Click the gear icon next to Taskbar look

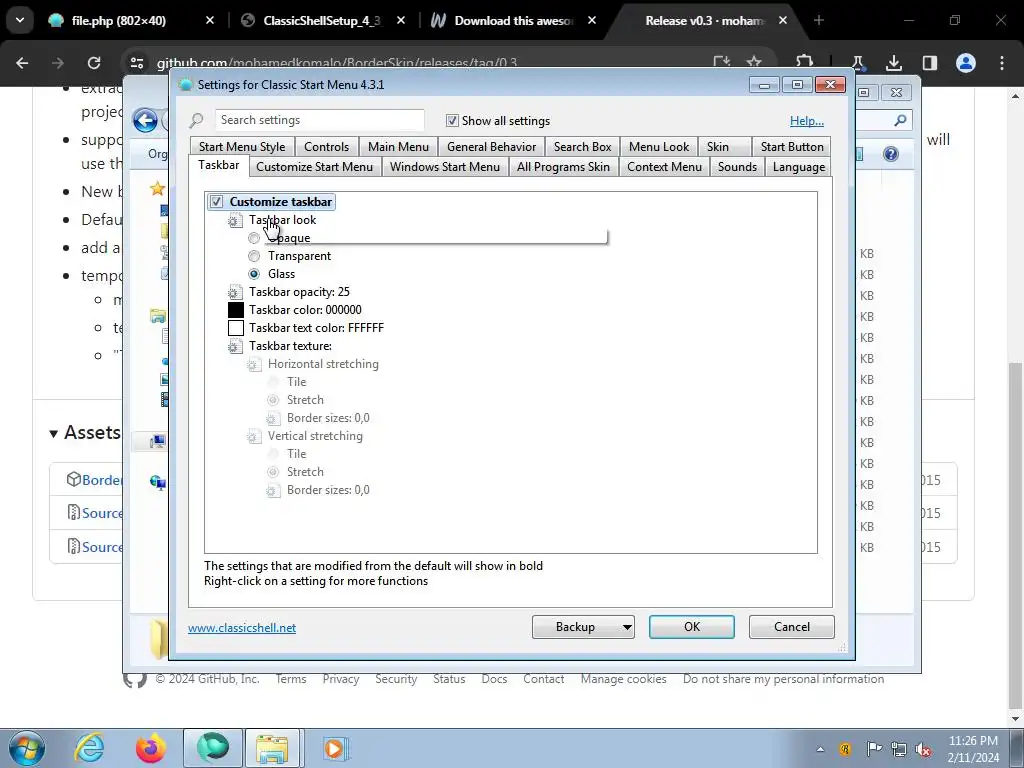tap(235, 221)
